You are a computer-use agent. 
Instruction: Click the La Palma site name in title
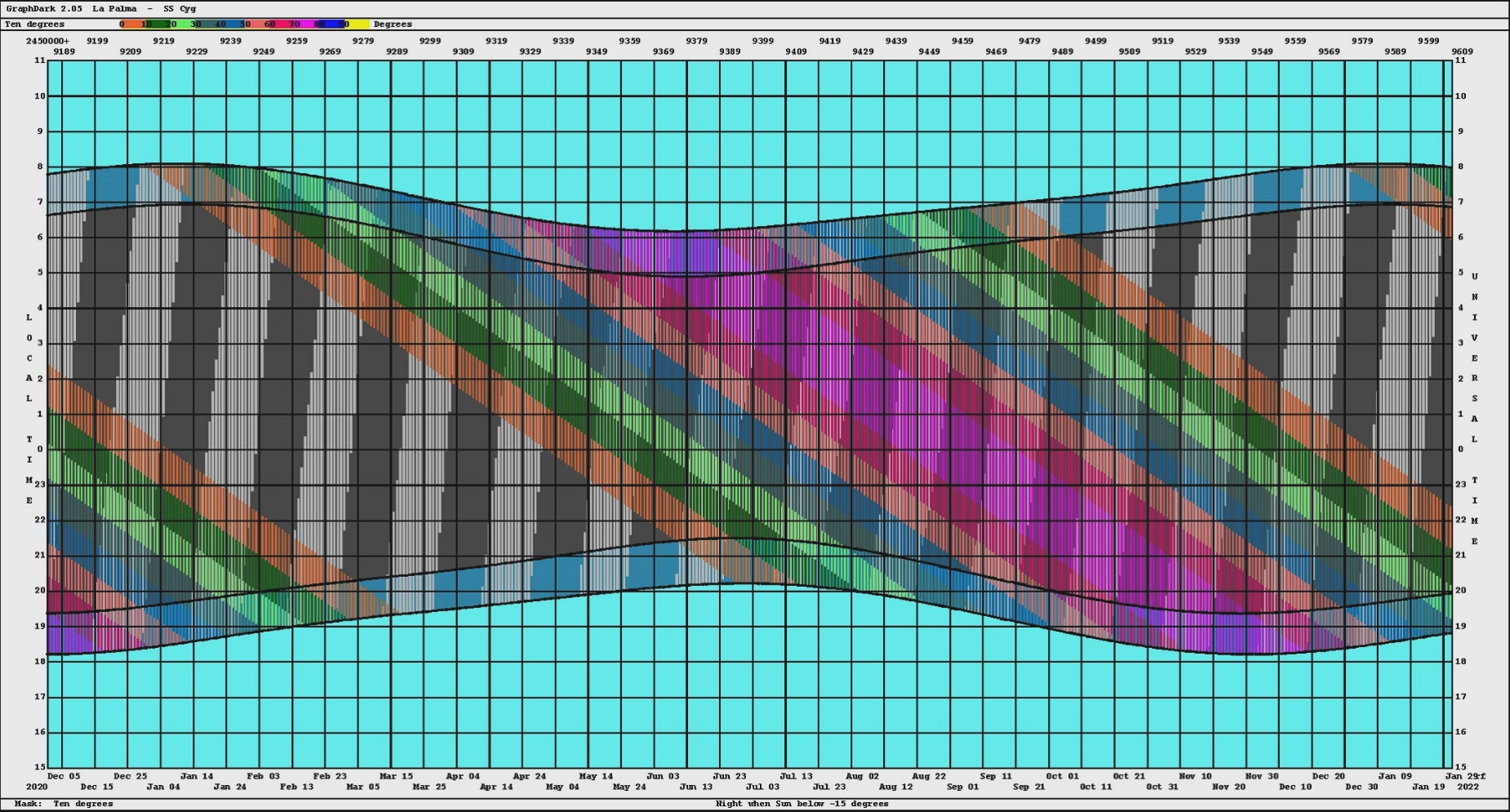click(x=114, y=9)
